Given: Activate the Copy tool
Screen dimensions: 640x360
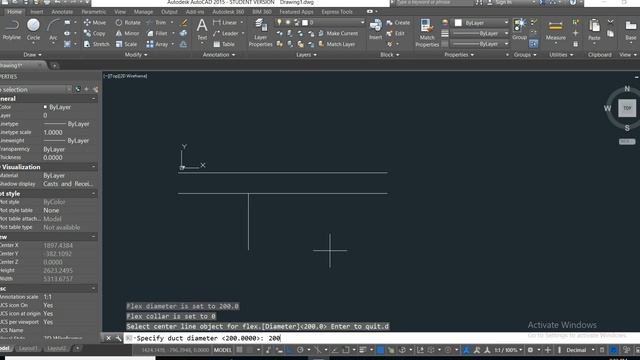Looking at the screenshot, I should [x=95, y=33].
